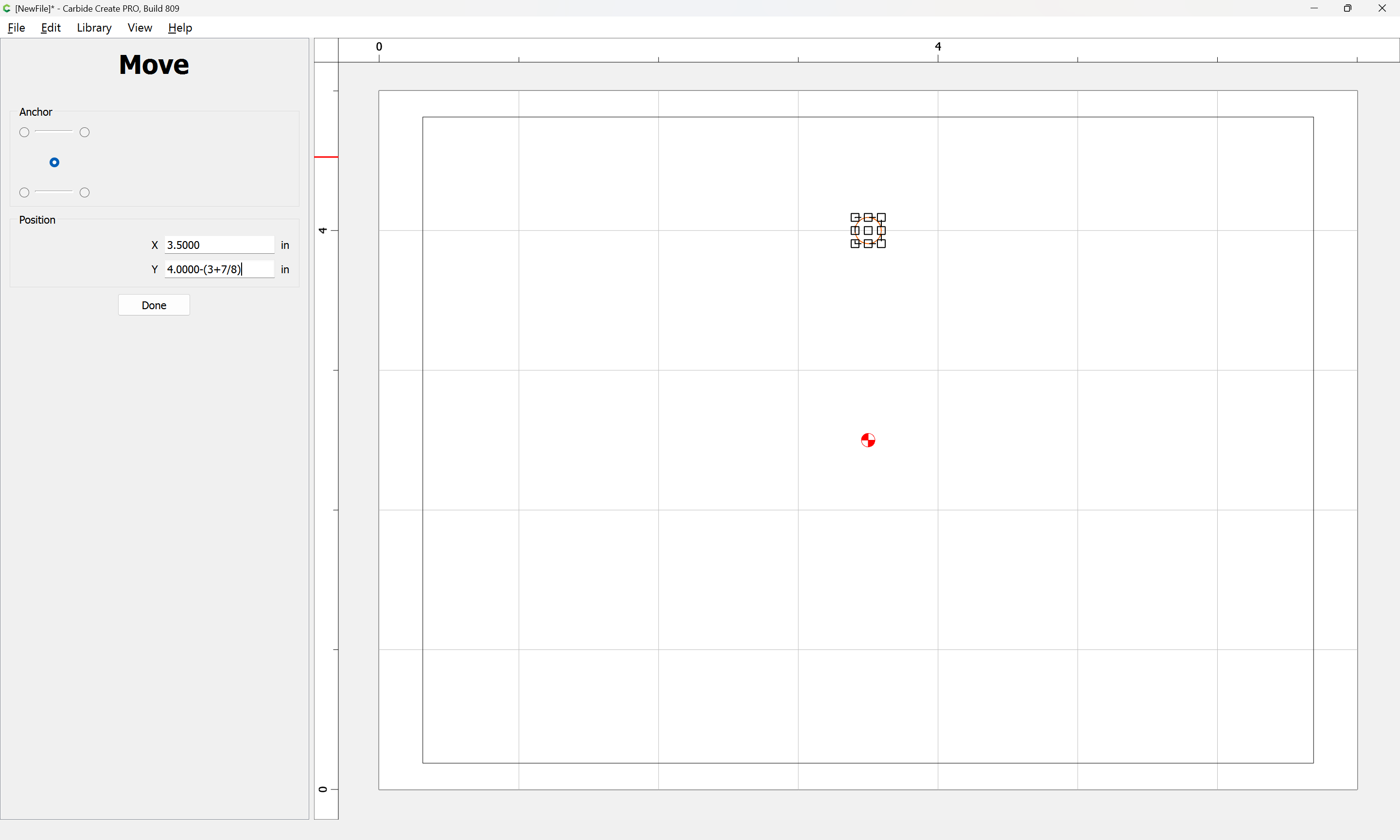Select the top-left anchor radio button
This screenshot has width=1400, height=840.
click(24, 132)
